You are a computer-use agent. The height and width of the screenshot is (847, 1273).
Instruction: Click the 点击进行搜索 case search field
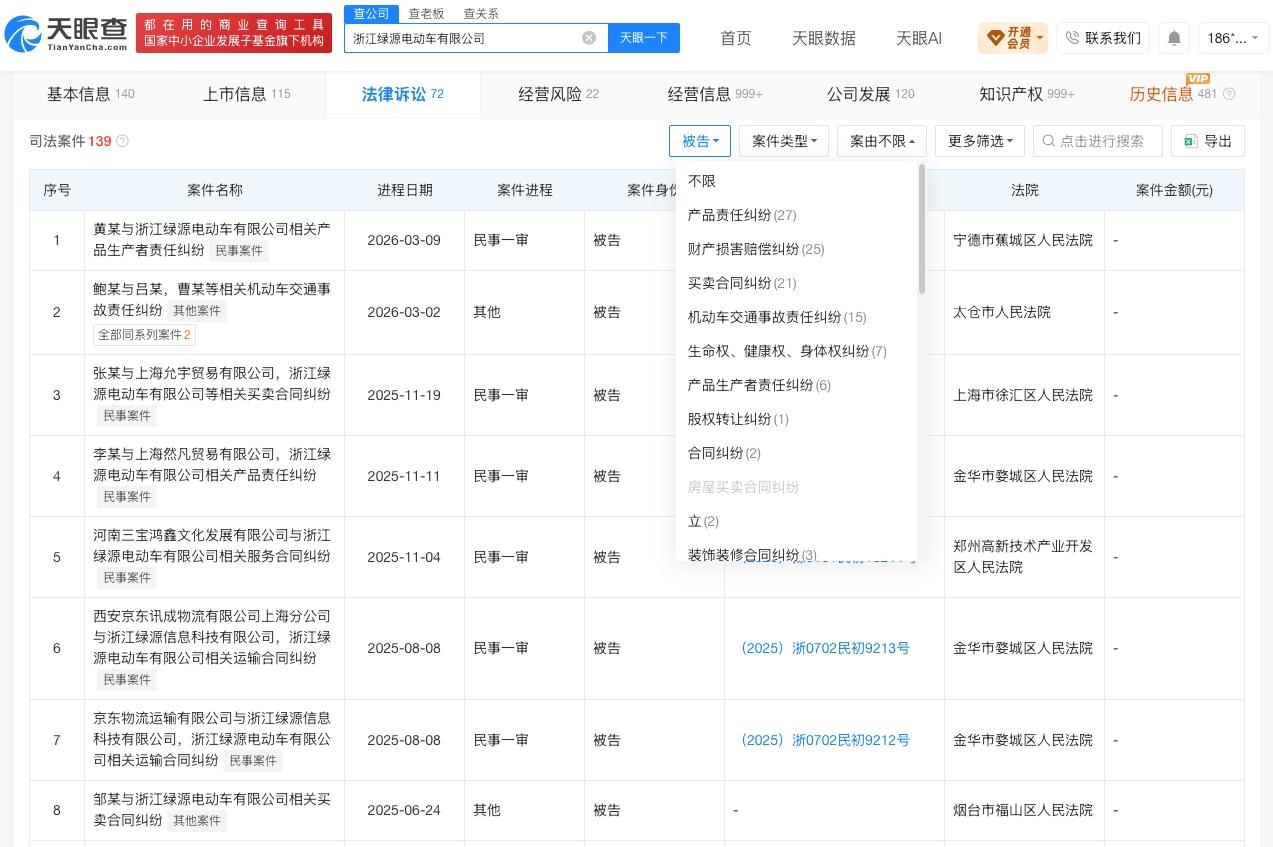[1098, 141]
